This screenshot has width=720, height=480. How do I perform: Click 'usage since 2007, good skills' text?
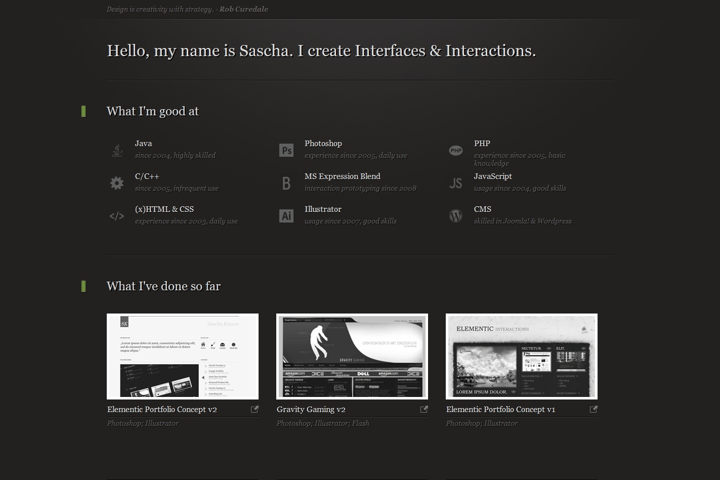(x=350, y=221)
